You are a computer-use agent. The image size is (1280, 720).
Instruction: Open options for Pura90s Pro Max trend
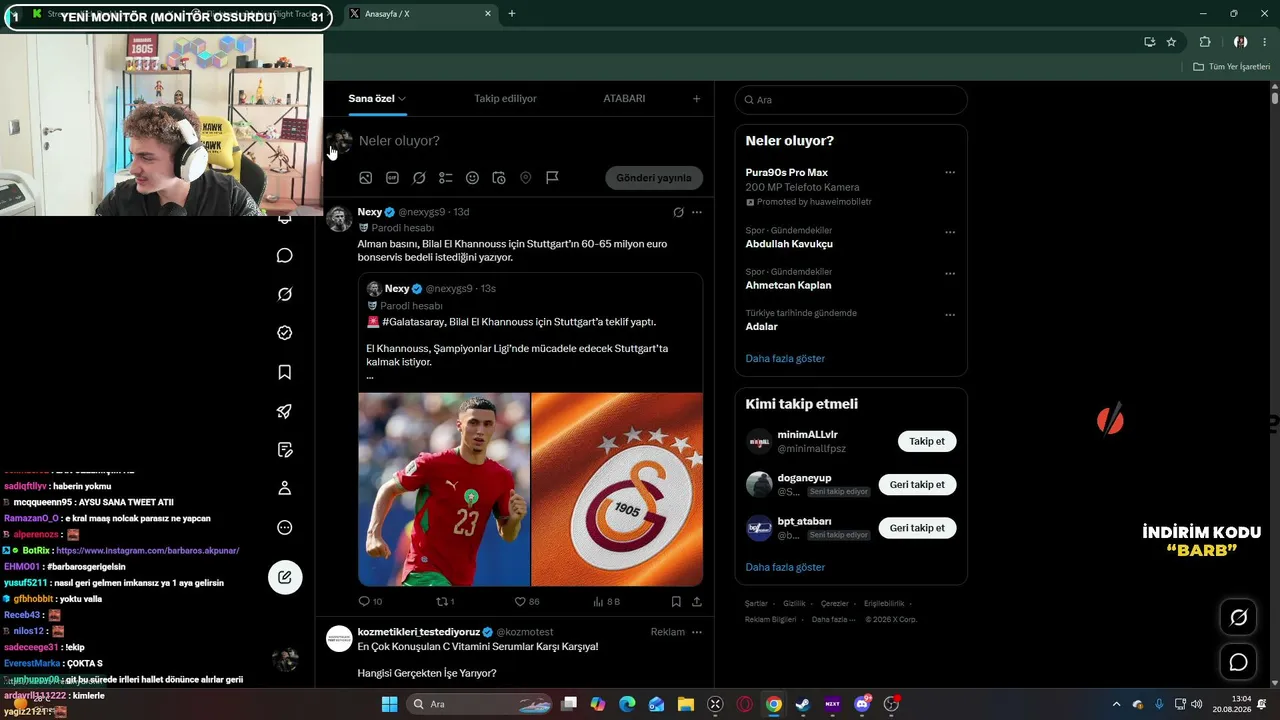[950, 172]
